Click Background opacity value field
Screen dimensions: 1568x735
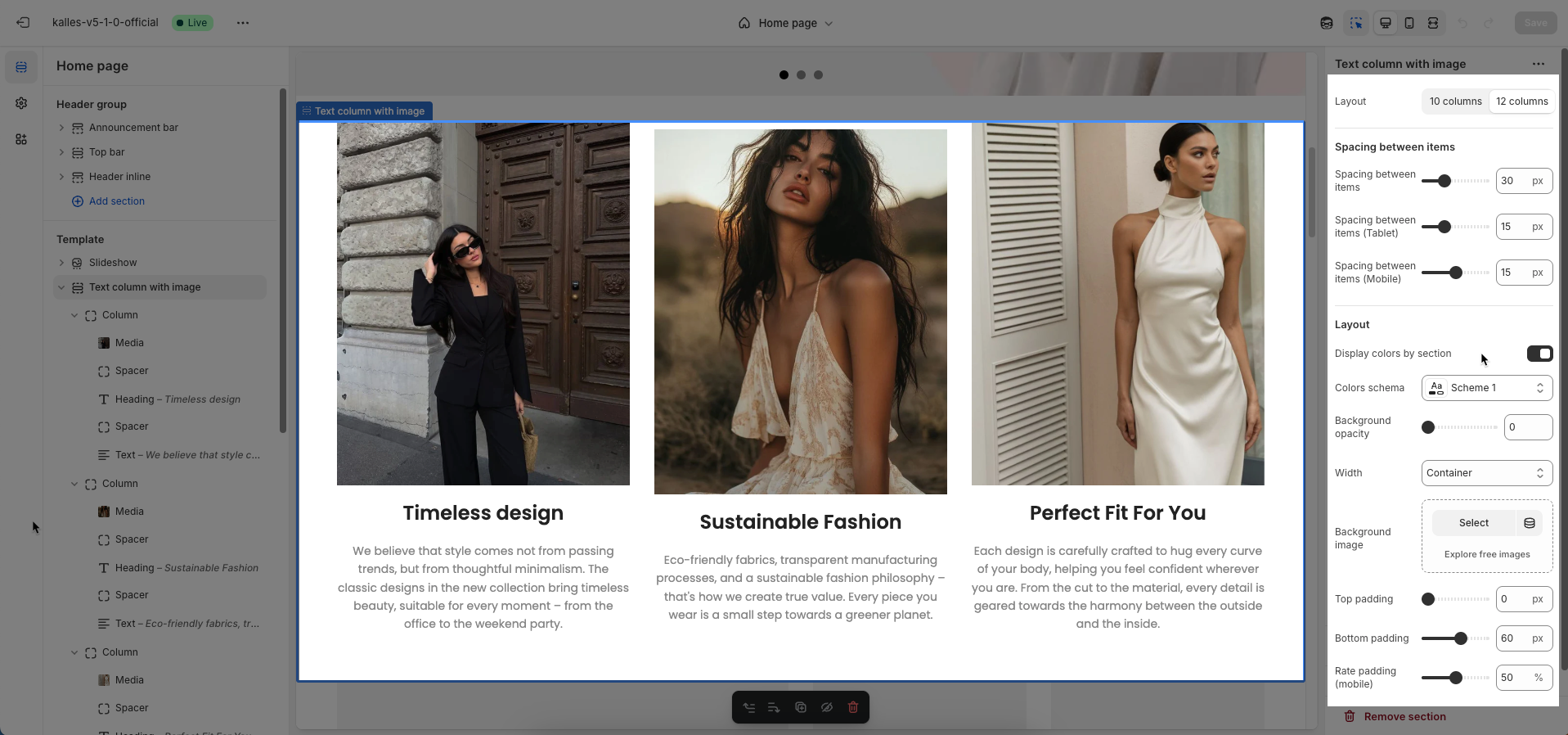coord(1528,427)
